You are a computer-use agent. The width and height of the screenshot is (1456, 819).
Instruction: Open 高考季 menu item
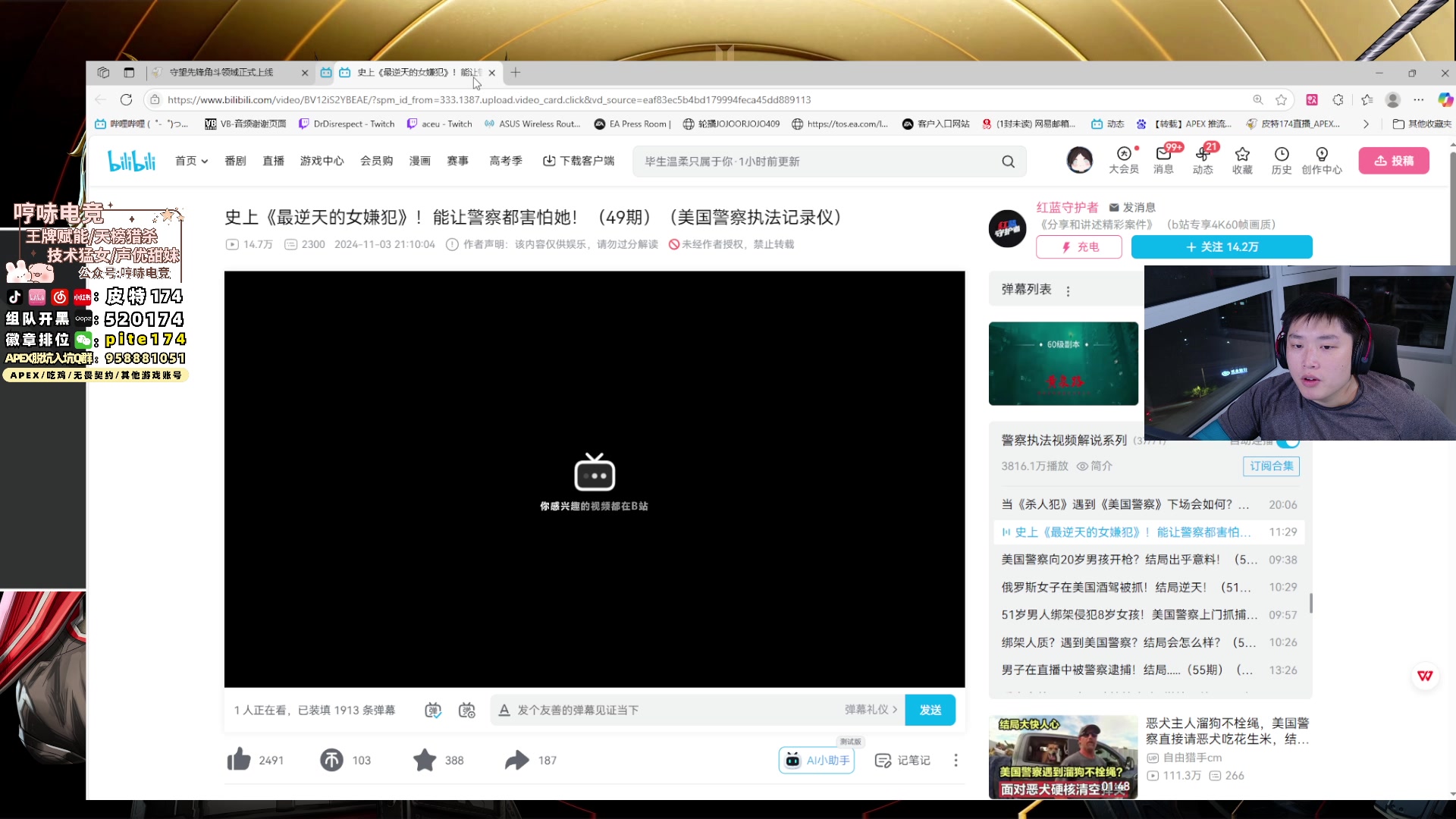[x=506, y=161]
